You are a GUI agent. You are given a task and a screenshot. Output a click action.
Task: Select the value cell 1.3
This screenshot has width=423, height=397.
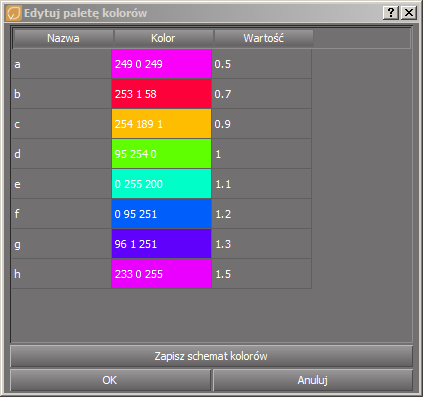pos(261,244)
